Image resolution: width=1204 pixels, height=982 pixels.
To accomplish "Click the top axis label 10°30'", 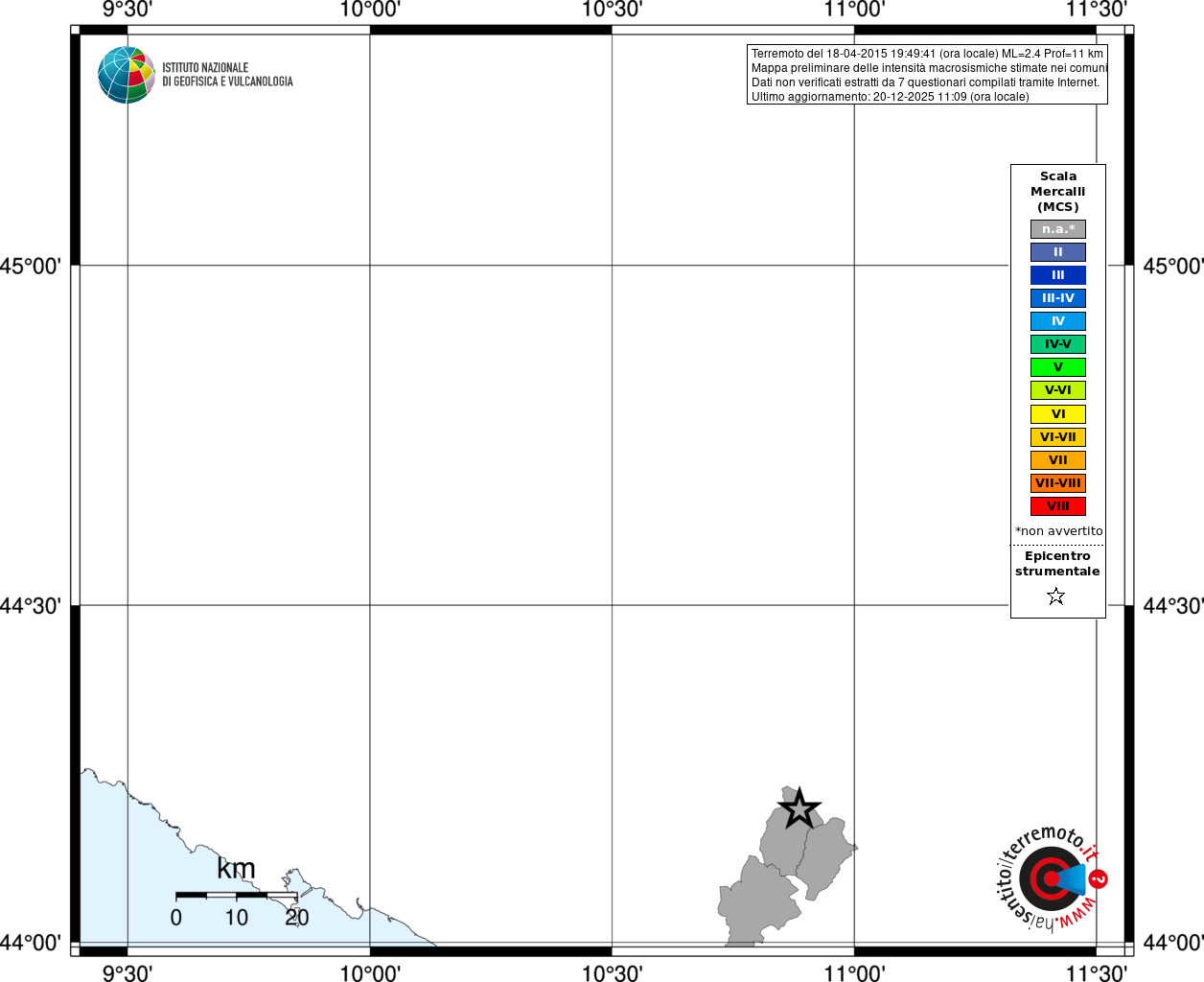I will (612, 10).
